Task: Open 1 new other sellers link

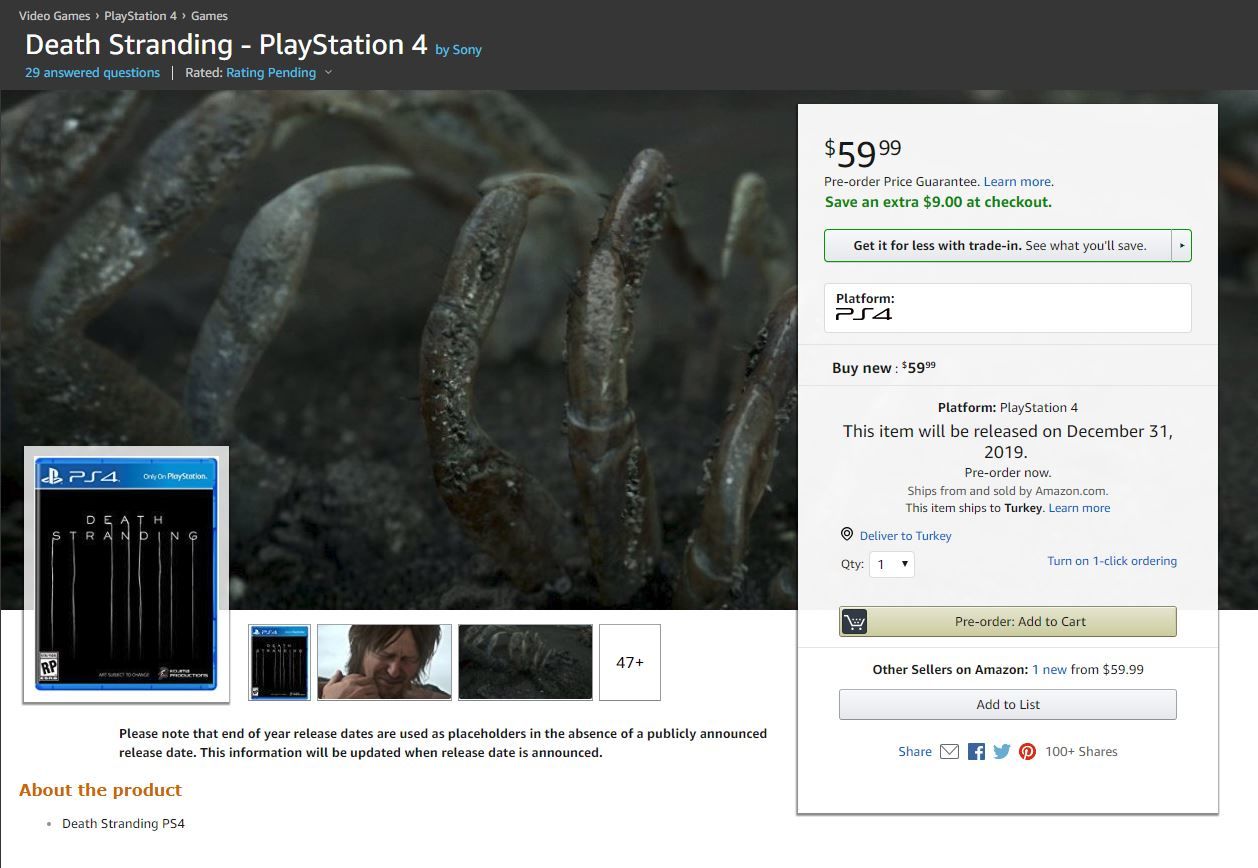Action: 1049,669
